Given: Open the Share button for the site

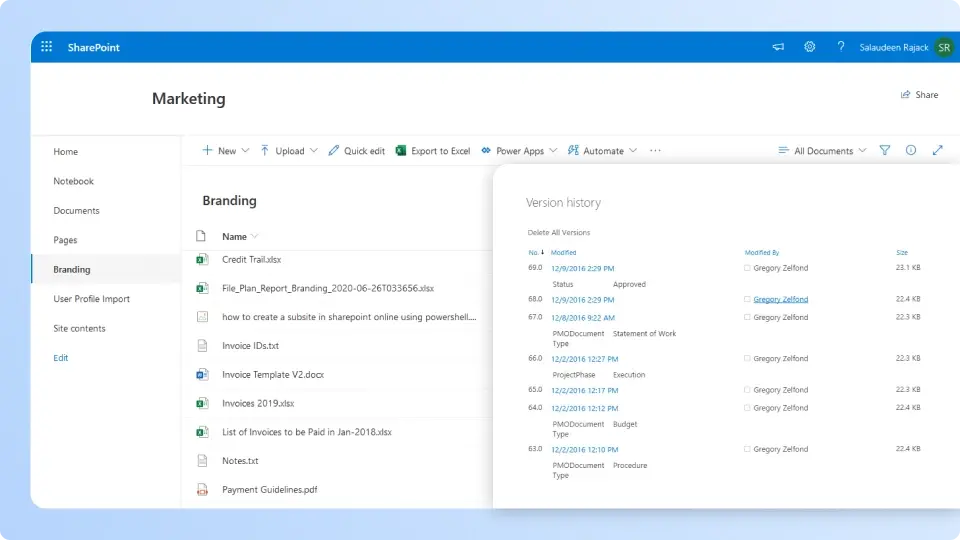Looking at the screenshot, I should (919, 95).
